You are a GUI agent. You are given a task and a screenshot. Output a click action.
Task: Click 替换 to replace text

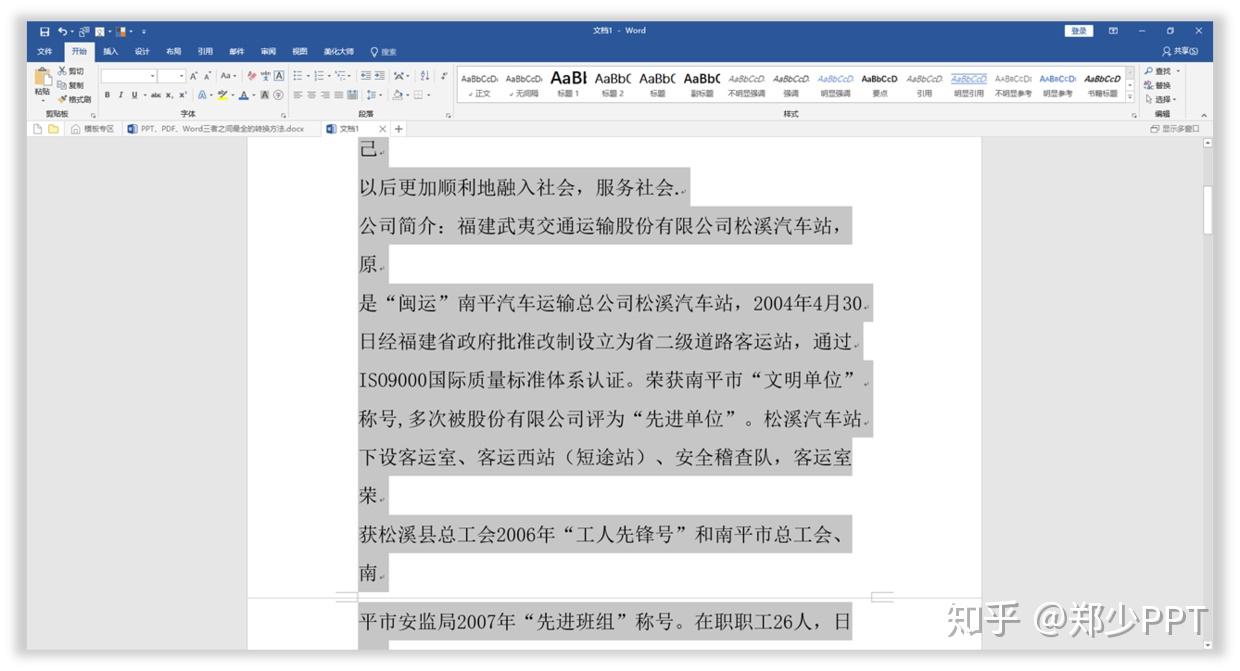1160,85
